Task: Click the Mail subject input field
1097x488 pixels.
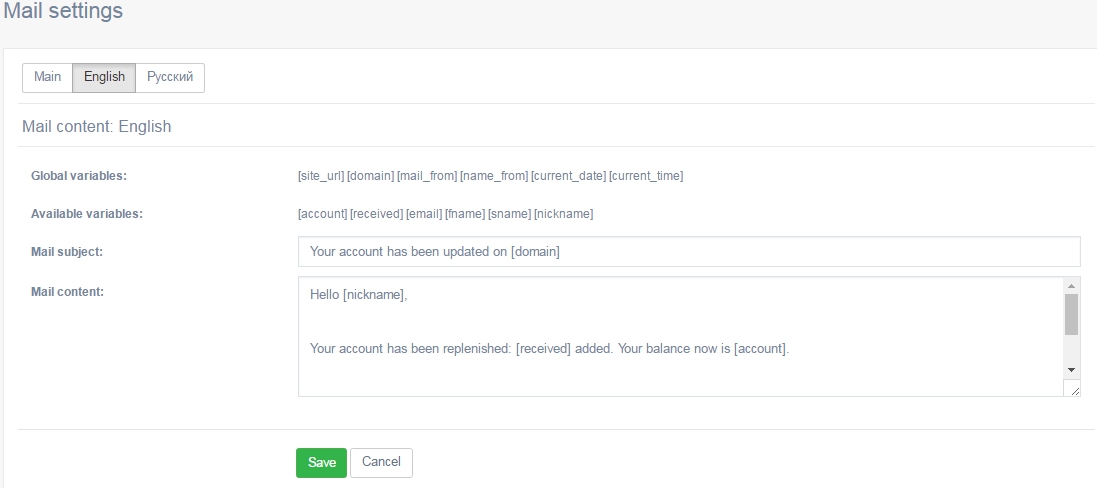Action: tap(689, 252)
